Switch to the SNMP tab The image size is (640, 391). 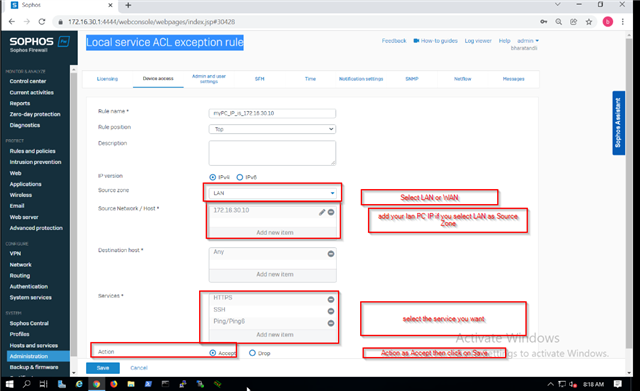pyautogui.click(x=412, y=79)
